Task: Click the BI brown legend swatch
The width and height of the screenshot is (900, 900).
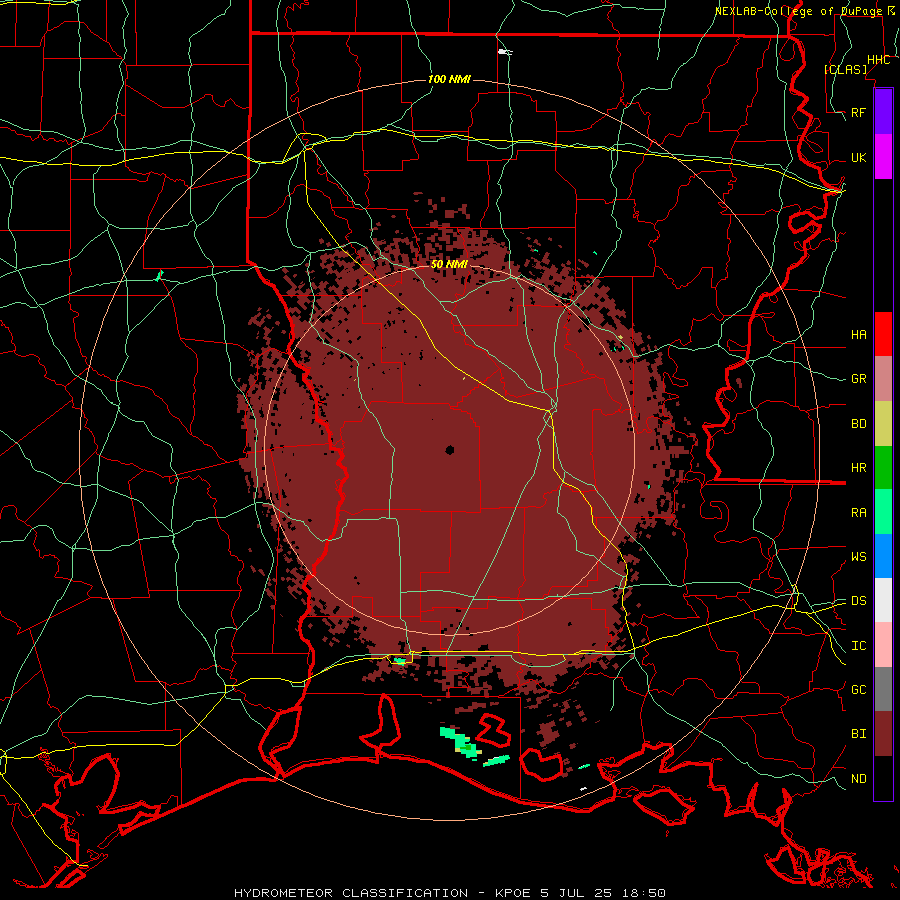Action: pos(883,734)
